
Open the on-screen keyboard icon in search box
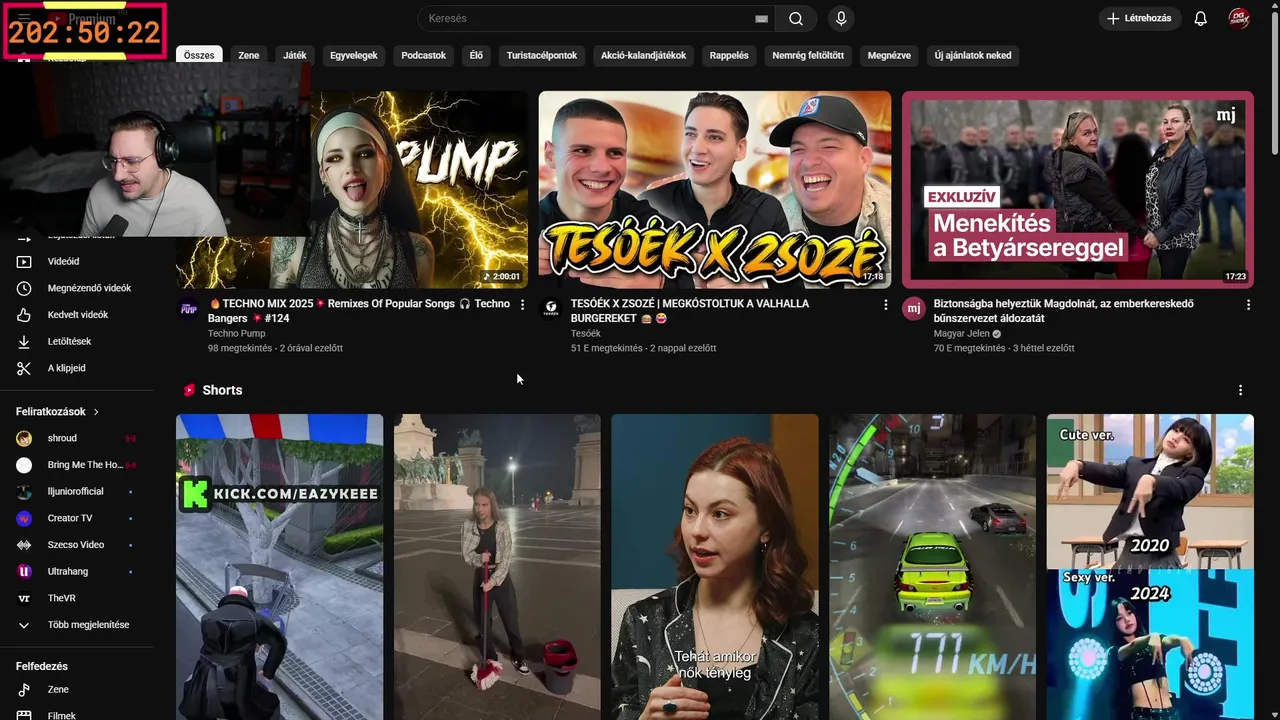(x=762, y=18)
